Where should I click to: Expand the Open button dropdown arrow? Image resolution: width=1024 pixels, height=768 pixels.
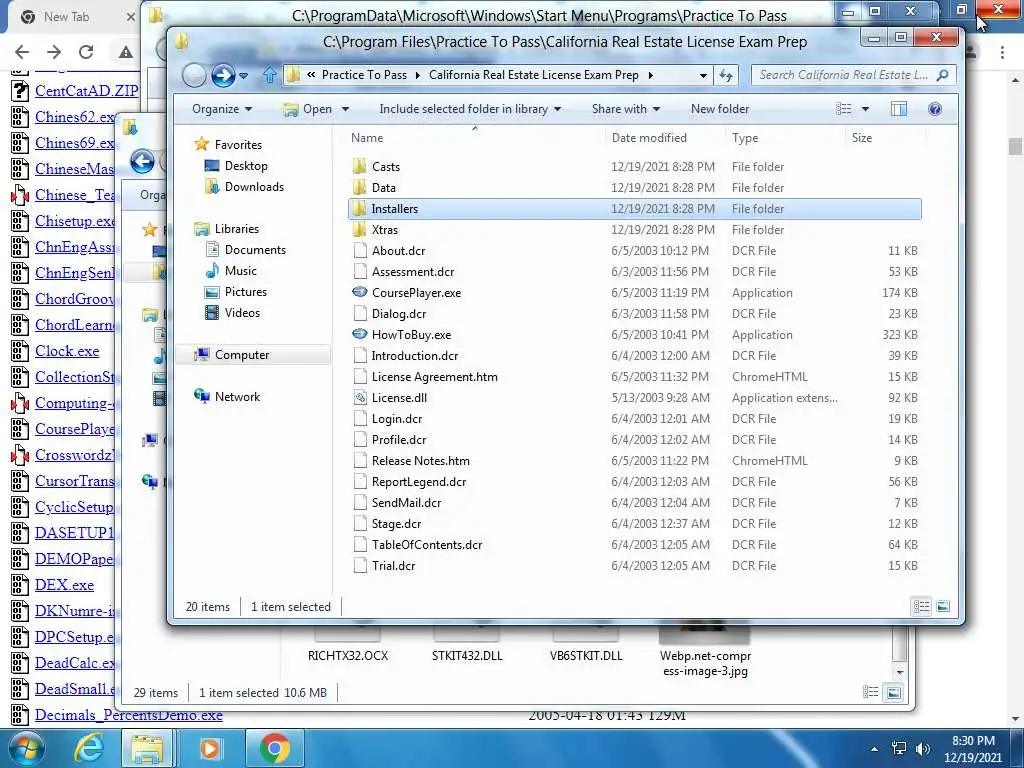[345, 109]
